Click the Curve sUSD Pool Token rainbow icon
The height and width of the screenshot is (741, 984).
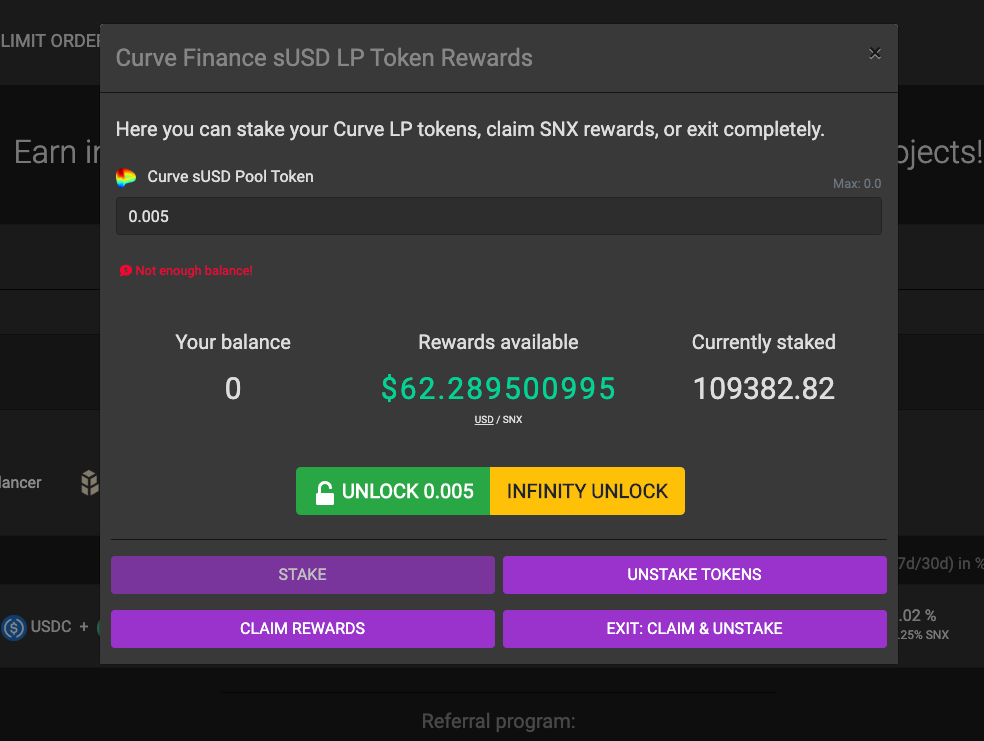tap(126, 178)
